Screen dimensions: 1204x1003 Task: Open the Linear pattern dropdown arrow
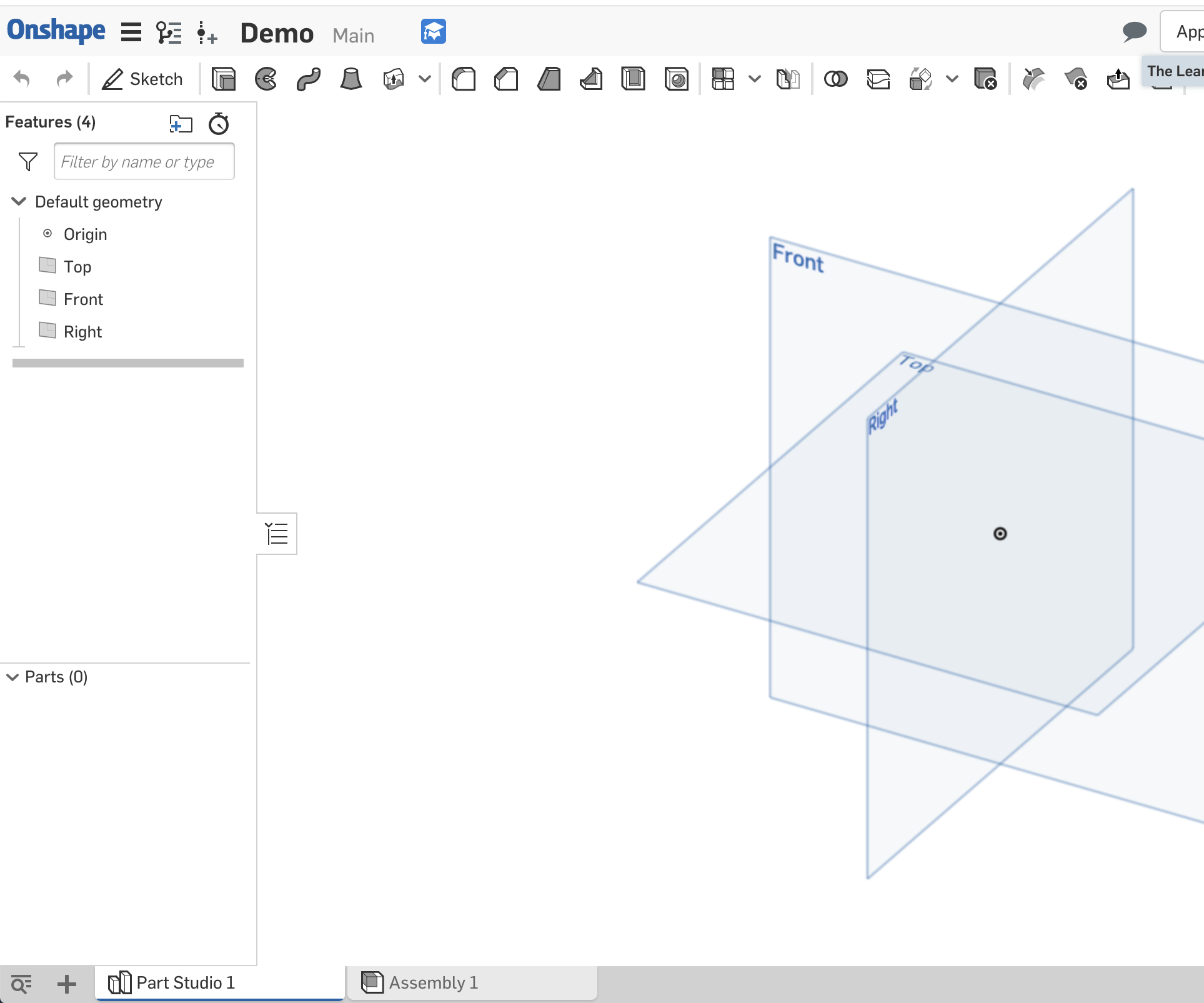(755, 79)
